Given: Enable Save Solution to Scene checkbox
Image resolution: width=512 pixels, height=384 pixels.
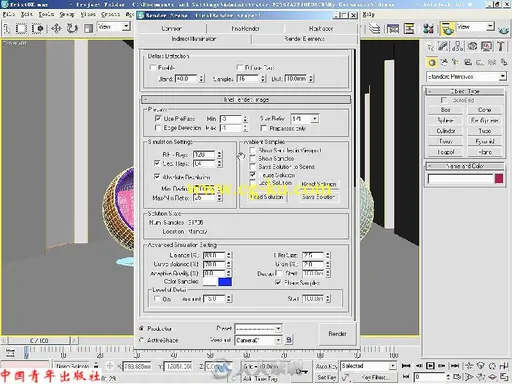Looking at the screenshot, I should click(253, 166).
